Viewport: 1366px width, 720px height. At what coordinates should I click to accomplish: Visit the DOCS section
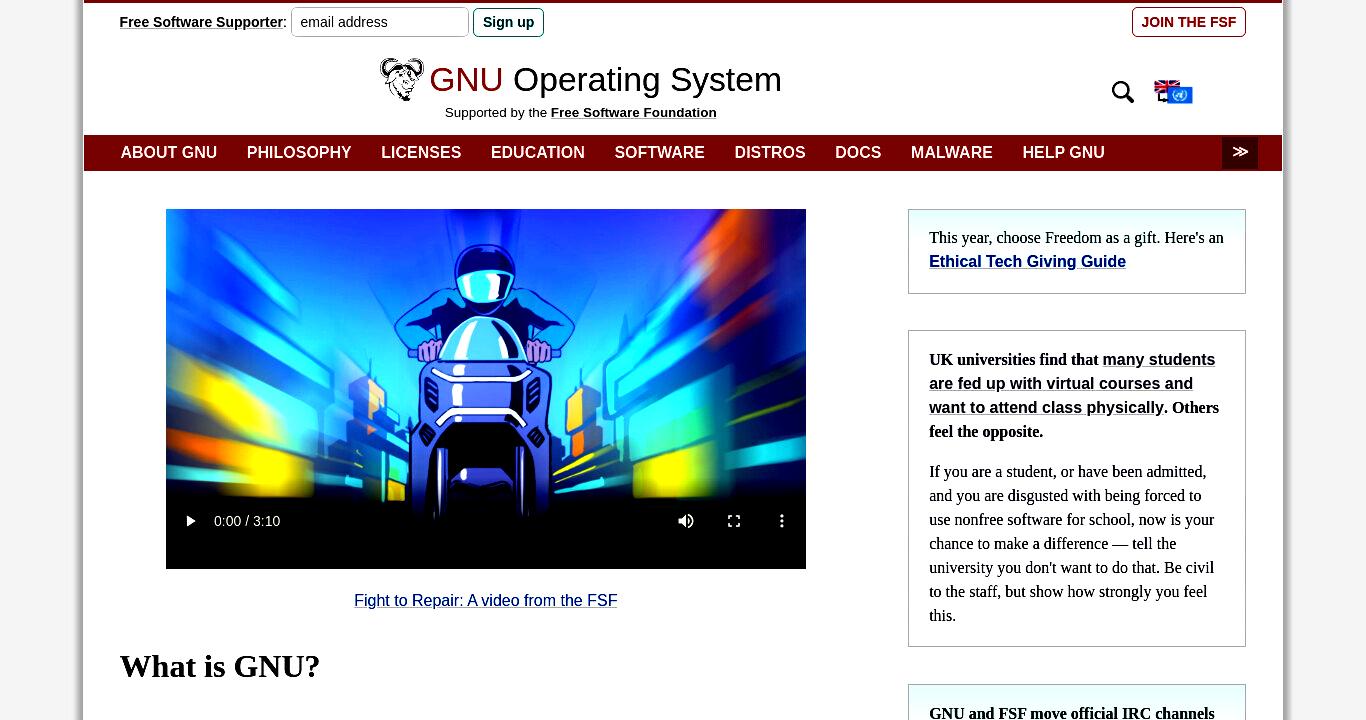coord(858,152)
